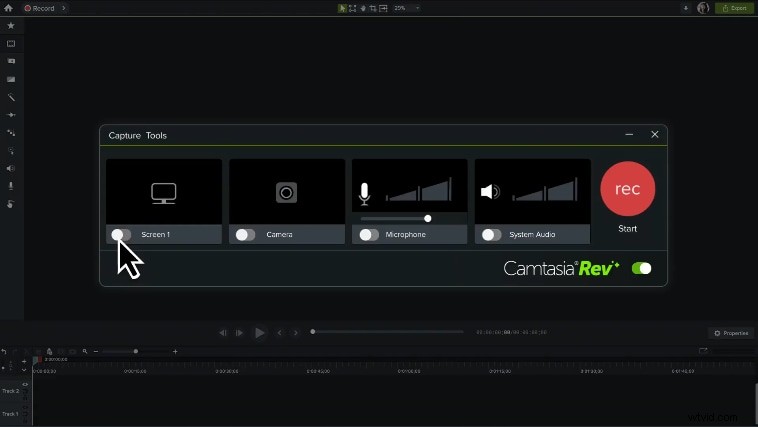Enable the Microphone toggle

coord(368,235)
